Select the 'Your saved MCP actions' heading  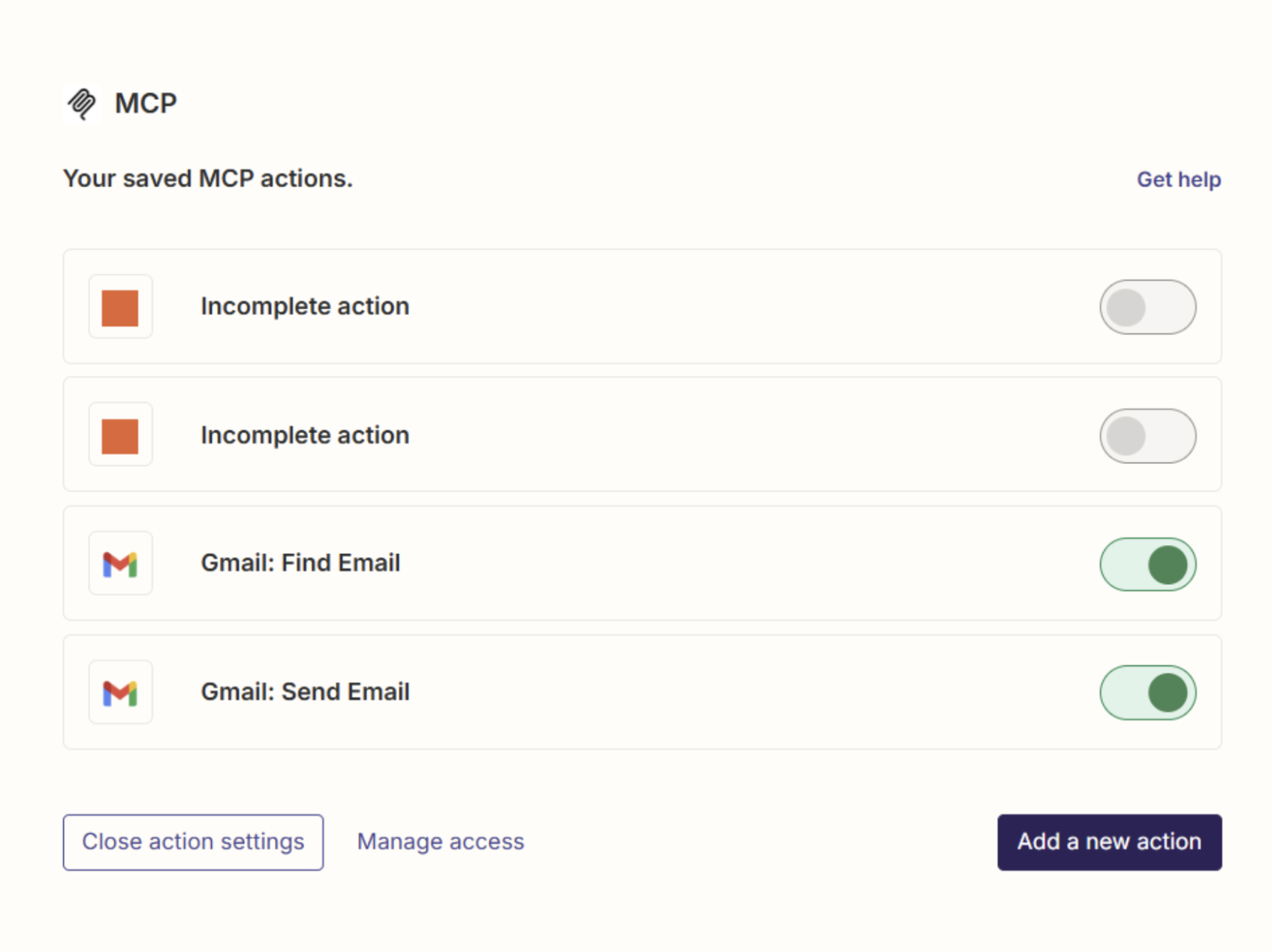pyautogui.click(x=207, y=178)
